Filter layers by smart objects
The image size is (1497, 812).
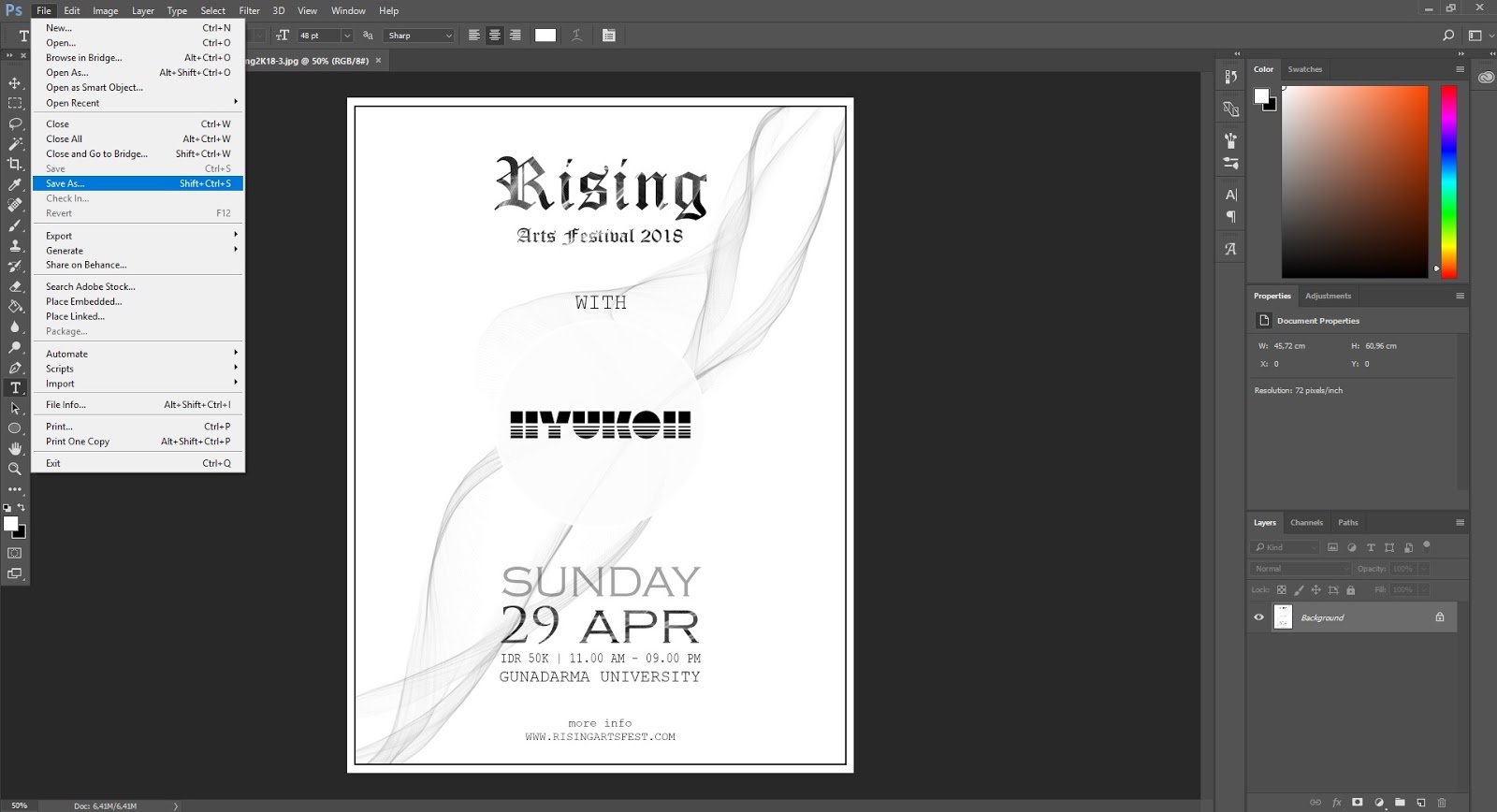tap(1408, 547)
